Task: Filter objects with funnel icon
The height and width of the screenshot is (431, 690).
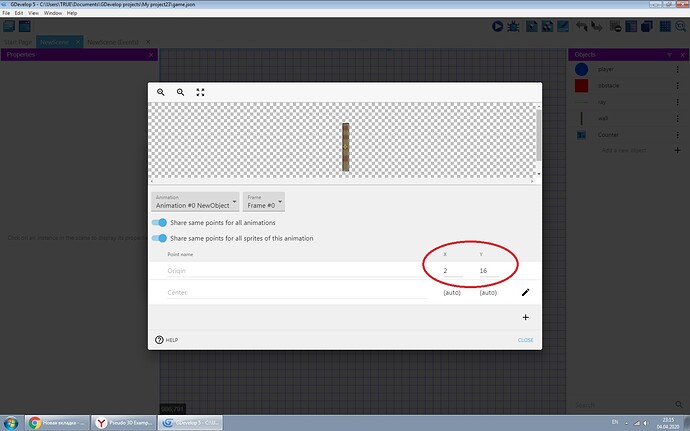Action: point(669,55)
